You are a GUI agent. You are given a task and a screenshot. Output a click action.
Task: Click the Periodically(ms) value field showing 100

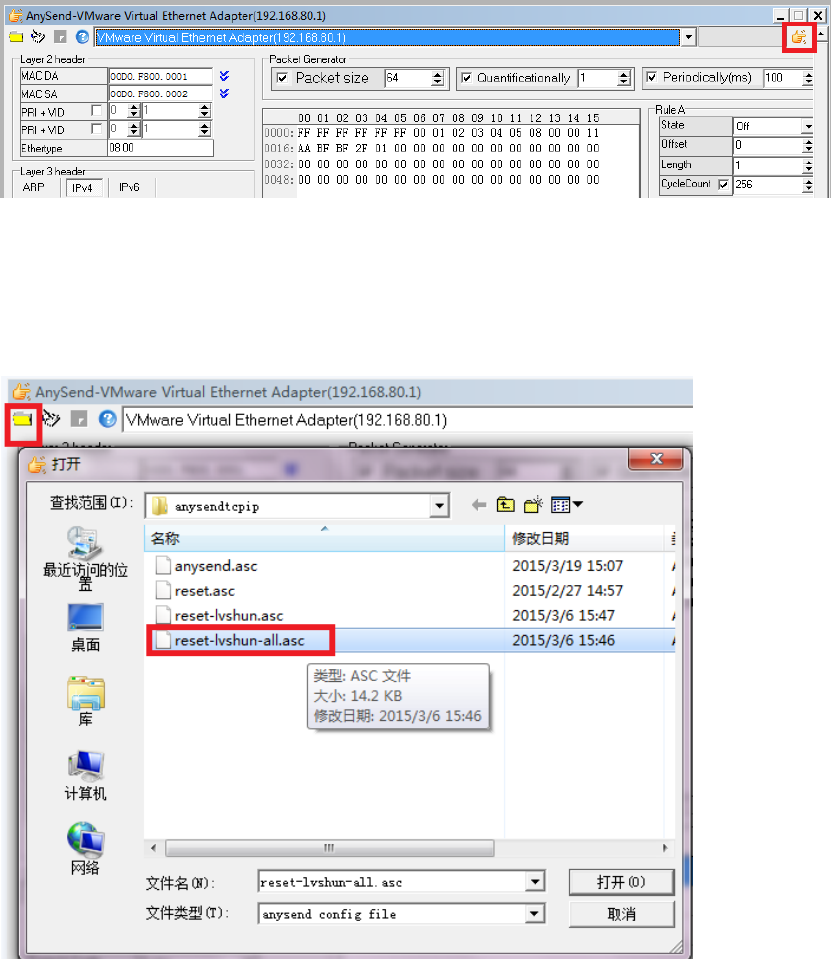782,77
